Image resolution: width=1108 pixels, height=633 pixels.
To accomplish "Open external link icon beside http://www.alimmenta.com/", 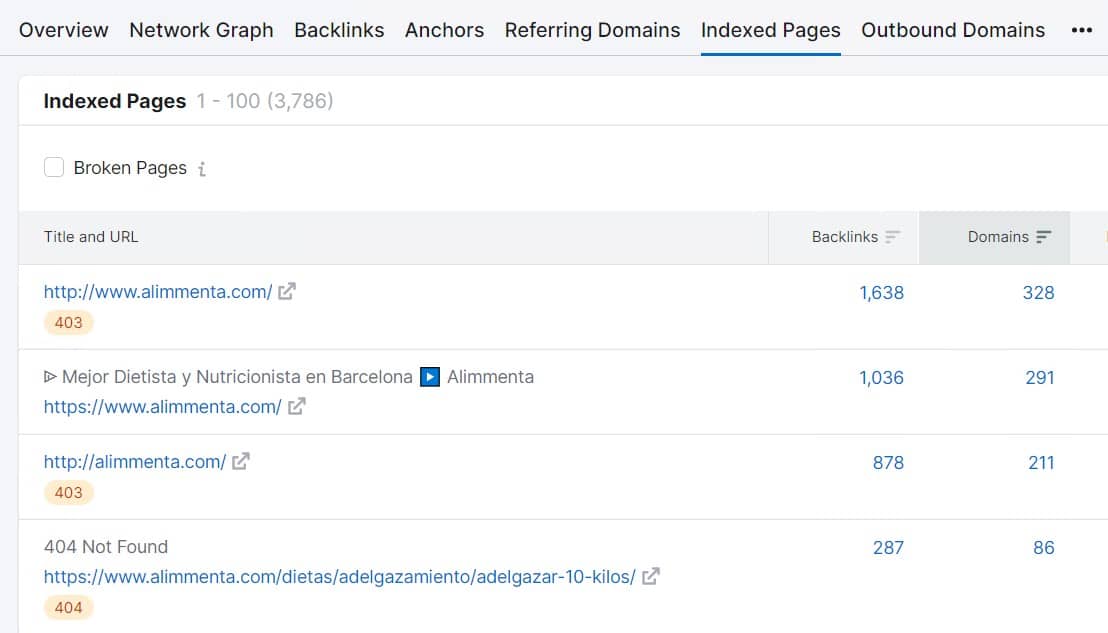I will (285, 291).
